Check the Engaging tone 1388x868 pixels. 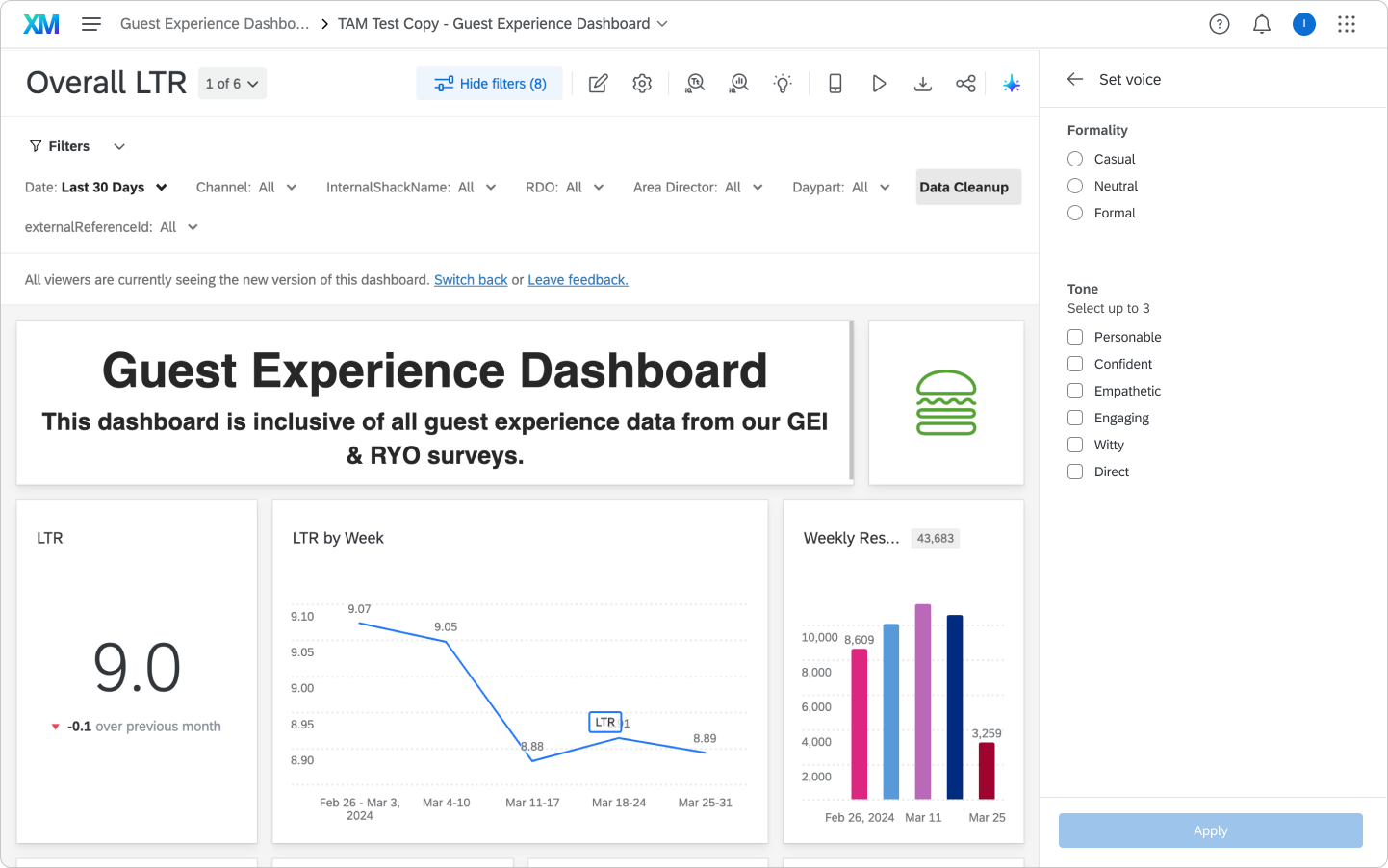[x=1075, y=418]
